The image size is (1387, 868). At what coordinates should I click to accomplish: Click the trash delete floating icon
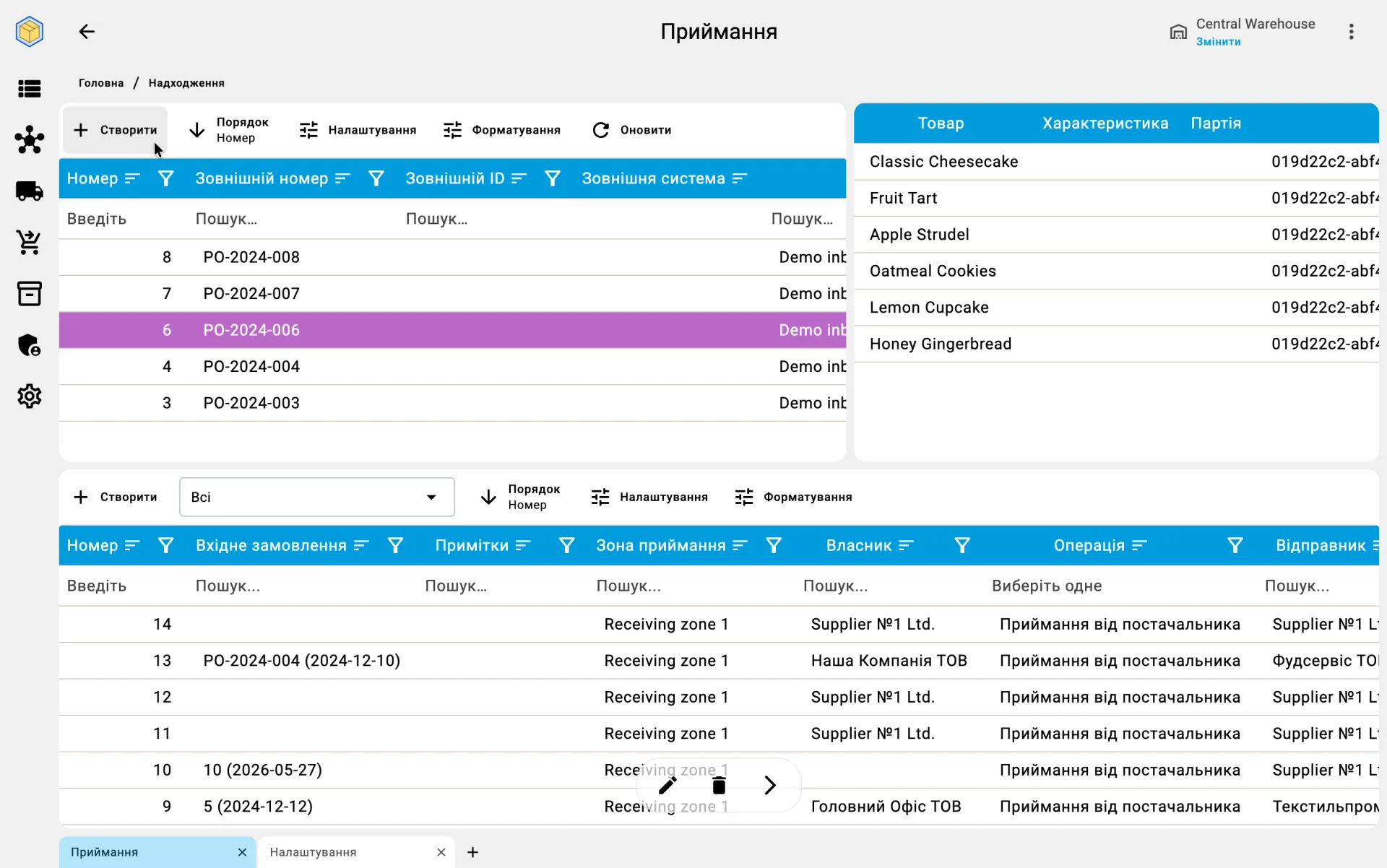pyautogui.click(x=719, y=785)
